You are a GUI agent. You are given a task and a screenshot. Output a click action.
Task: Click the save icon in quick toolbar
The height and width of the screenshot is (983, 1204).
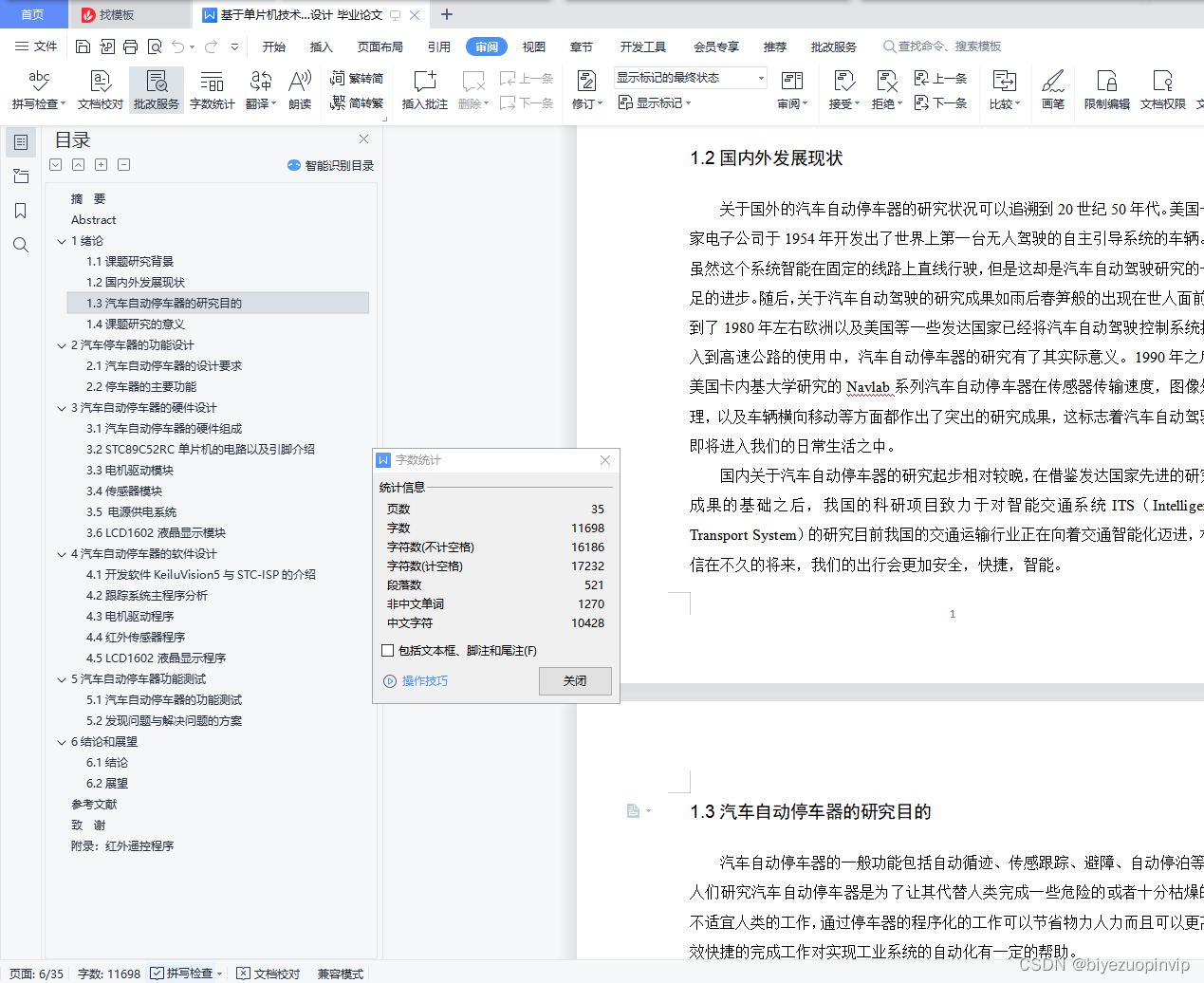click(83, 46)
